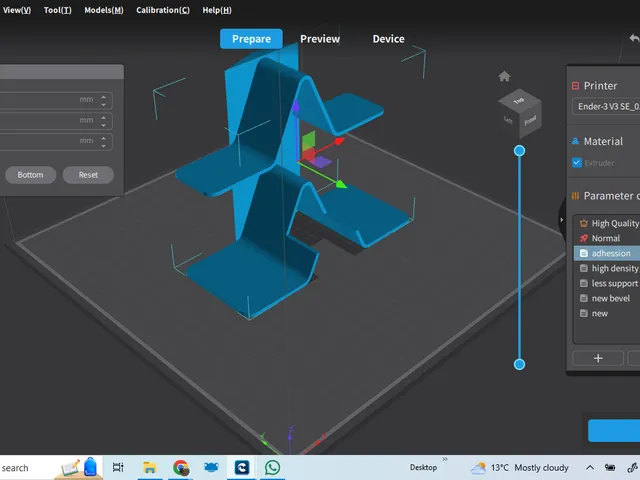Click the Windows taskbar search box
This screenshot has height=480, width=640.
click(51, 468)
